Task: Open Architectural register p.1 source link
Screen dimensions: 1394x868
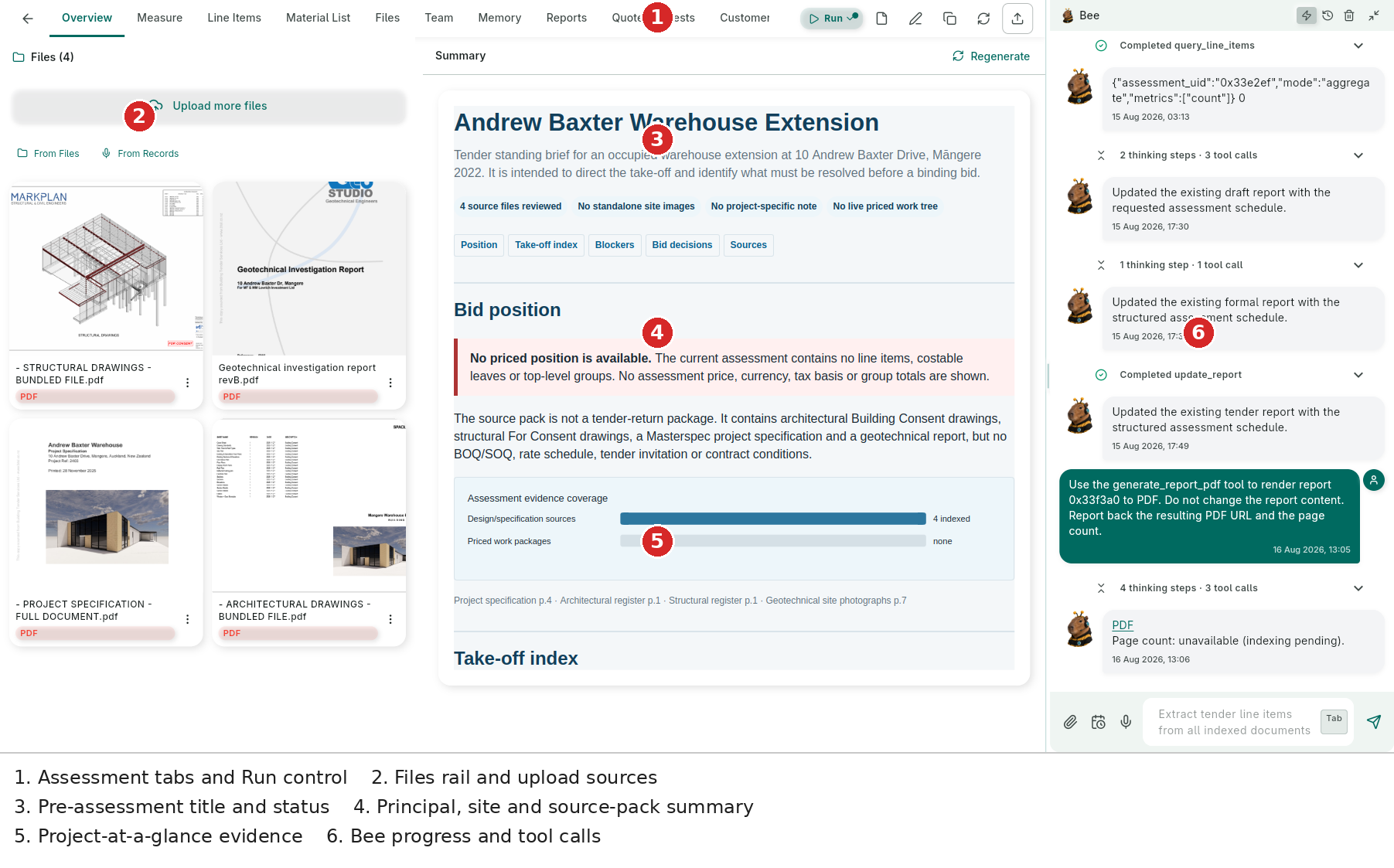Action: (610, 601)
